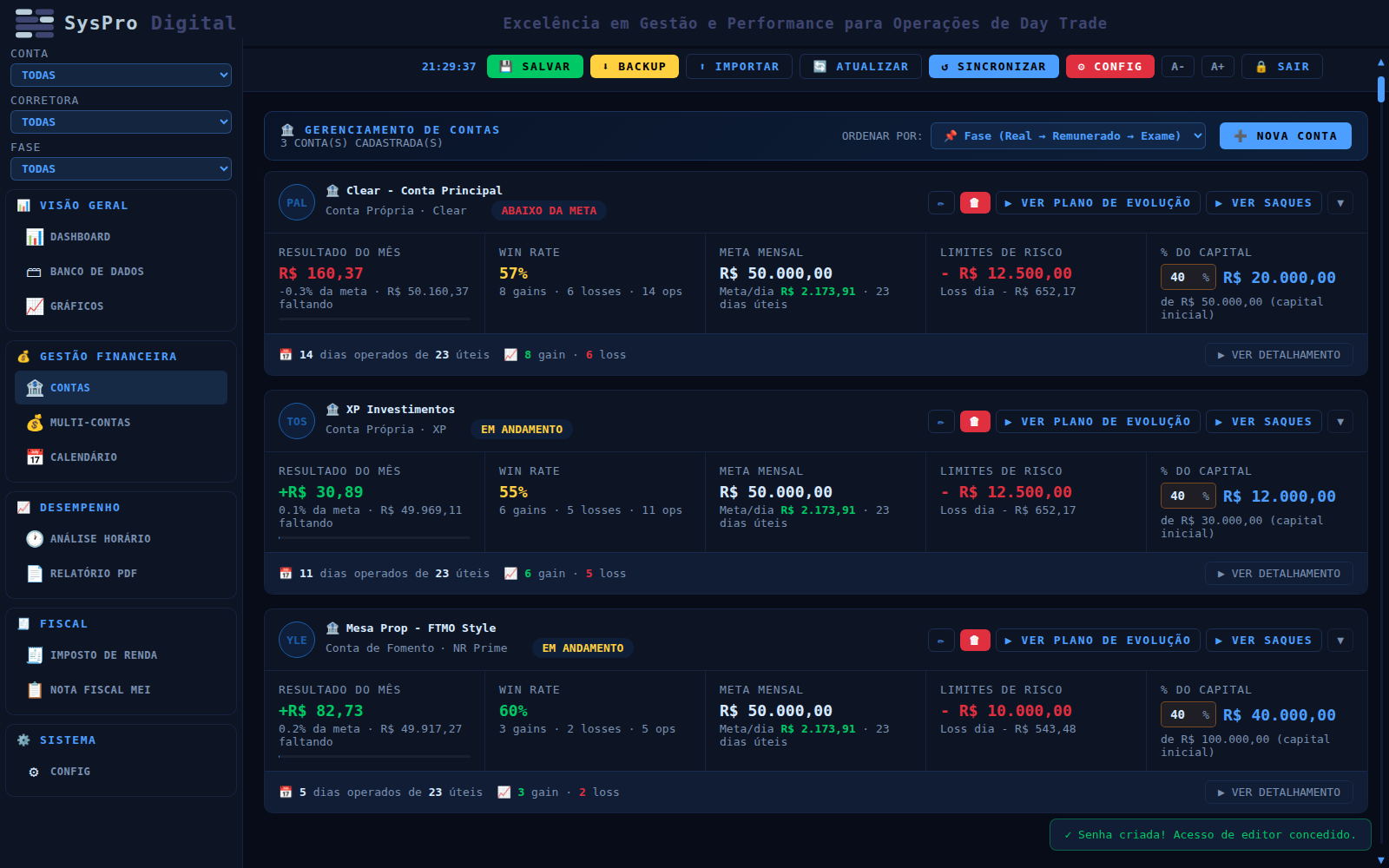Open the Conta filter dropdown
This screenshot has height=868, width=1389.
click(x=122, y=76)
